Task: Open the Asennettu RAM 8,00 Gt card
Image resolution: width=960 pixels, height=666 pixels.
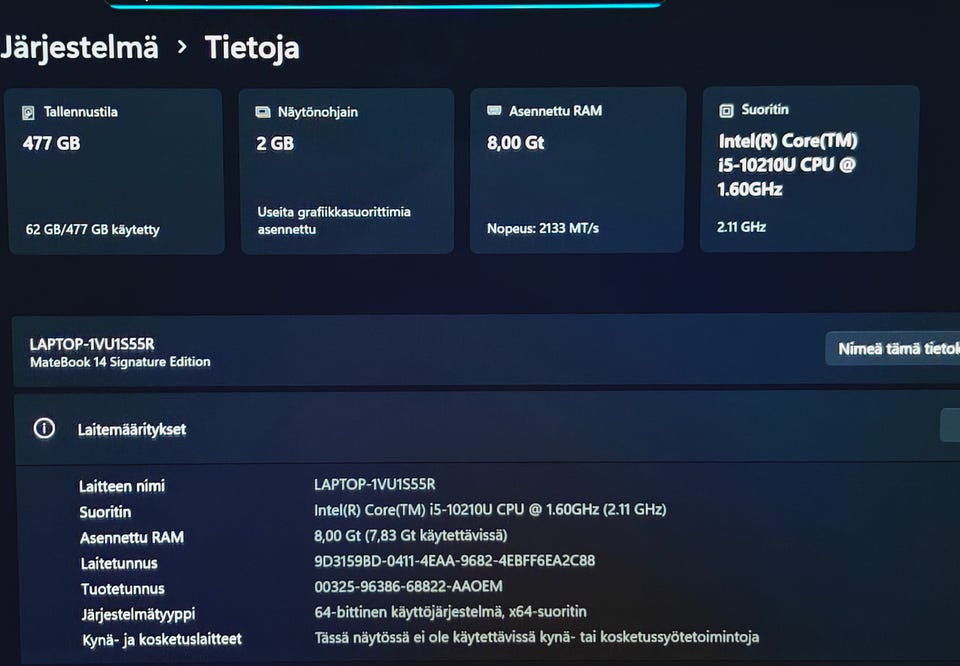Action: 577,170
